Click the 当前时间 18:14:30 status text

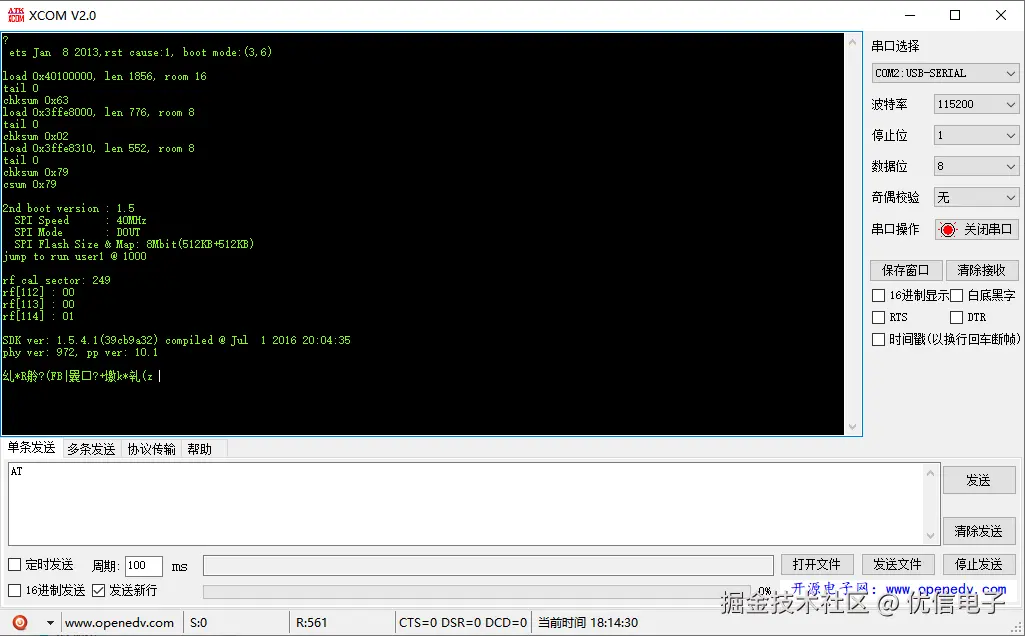pyautogui.click(x=588, y=623)
